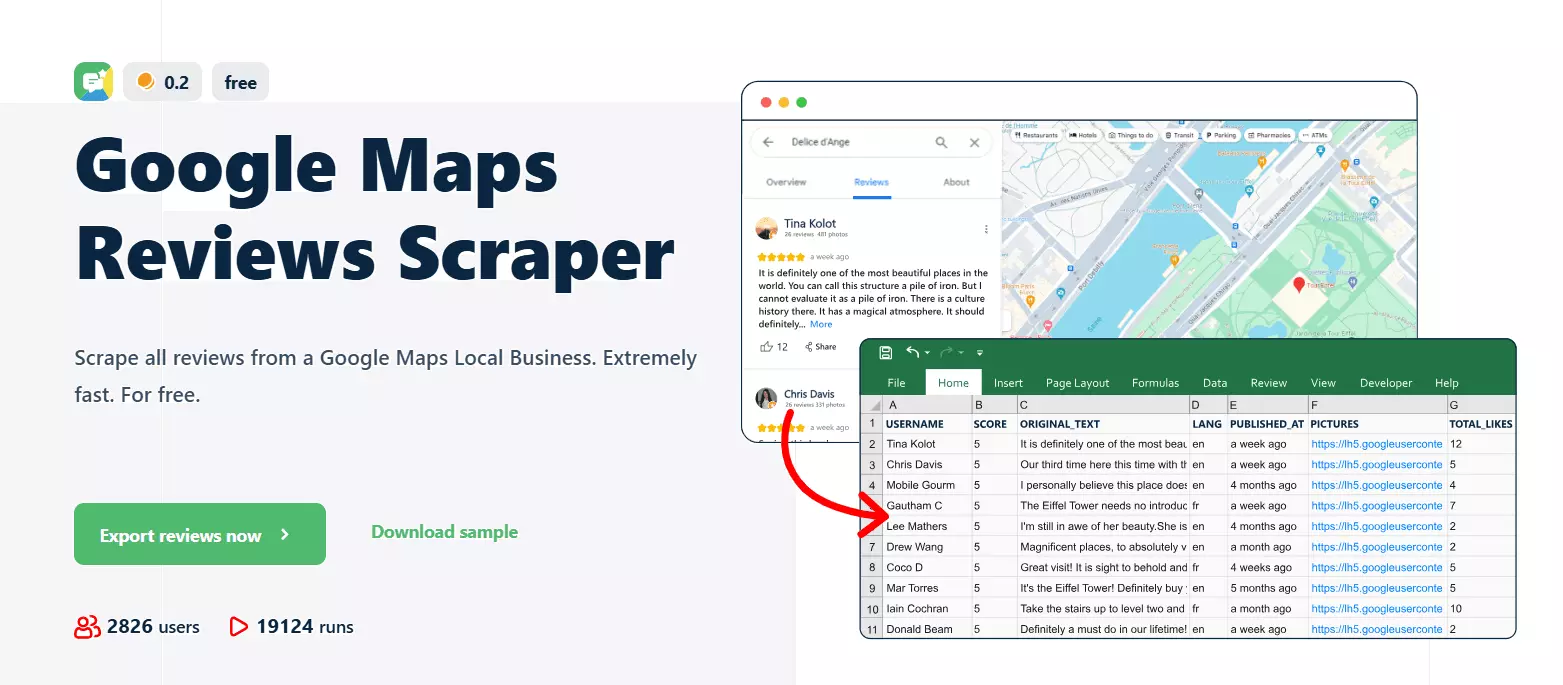Viewport: 1563px width, 685px height.
Task: Switch to the Developer ribbon tab
Action: coord(1386,382)
